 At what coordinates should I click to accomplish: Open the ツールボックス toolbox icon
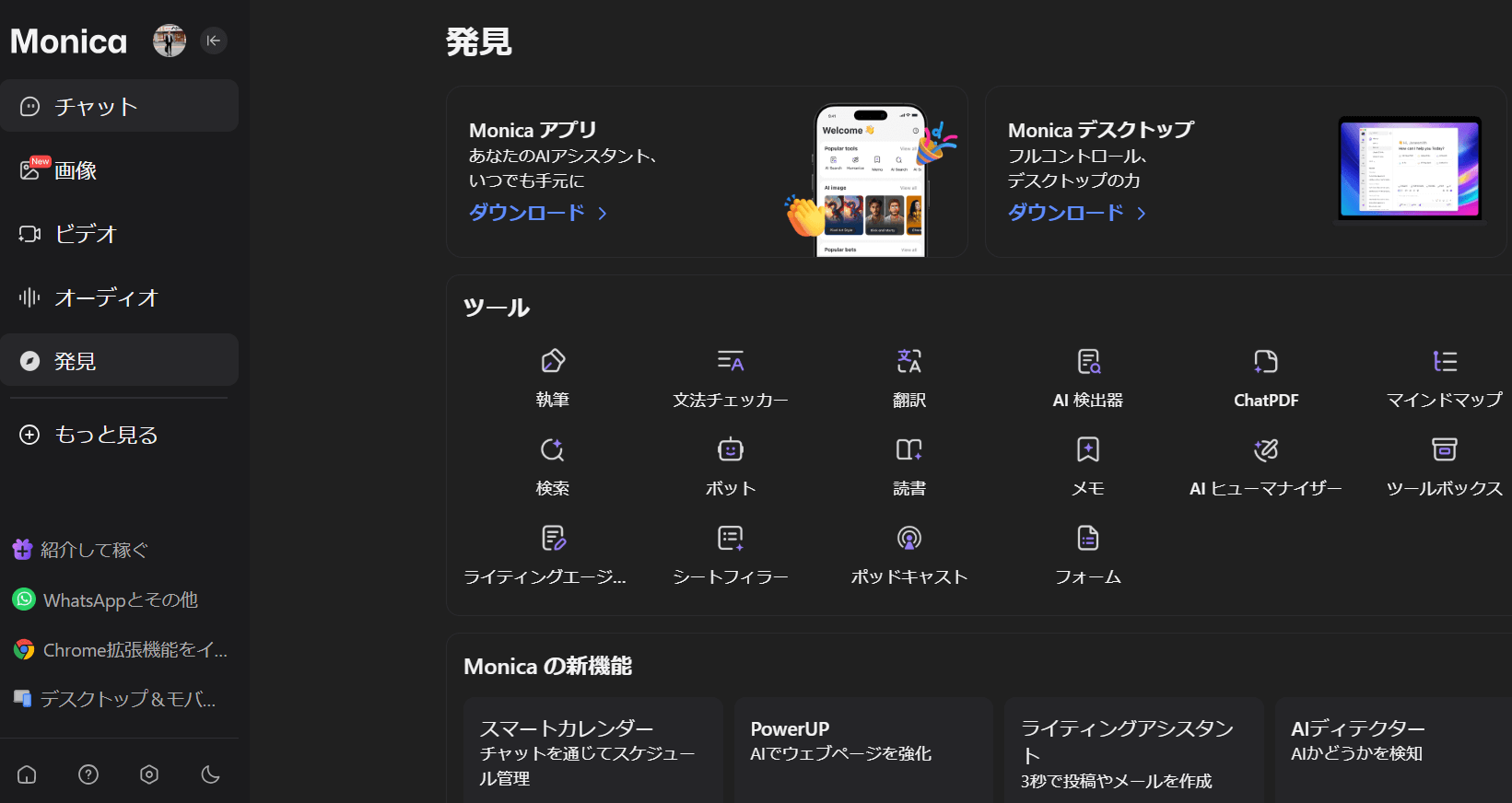pyautogui.click(x=1445, y=449)
